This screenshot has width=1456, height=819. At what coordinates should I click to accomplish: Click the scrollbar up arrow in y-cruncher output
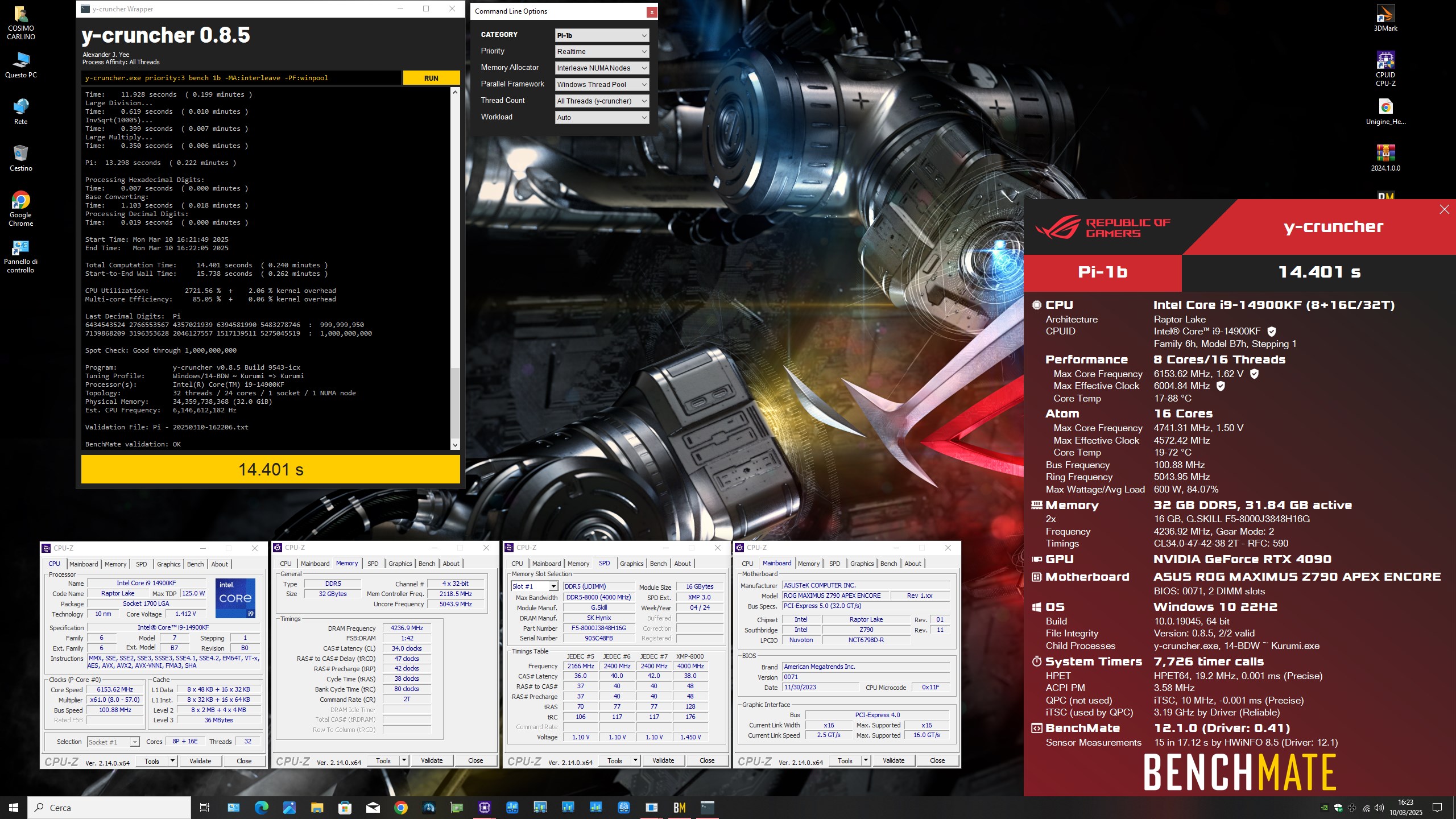455,92
